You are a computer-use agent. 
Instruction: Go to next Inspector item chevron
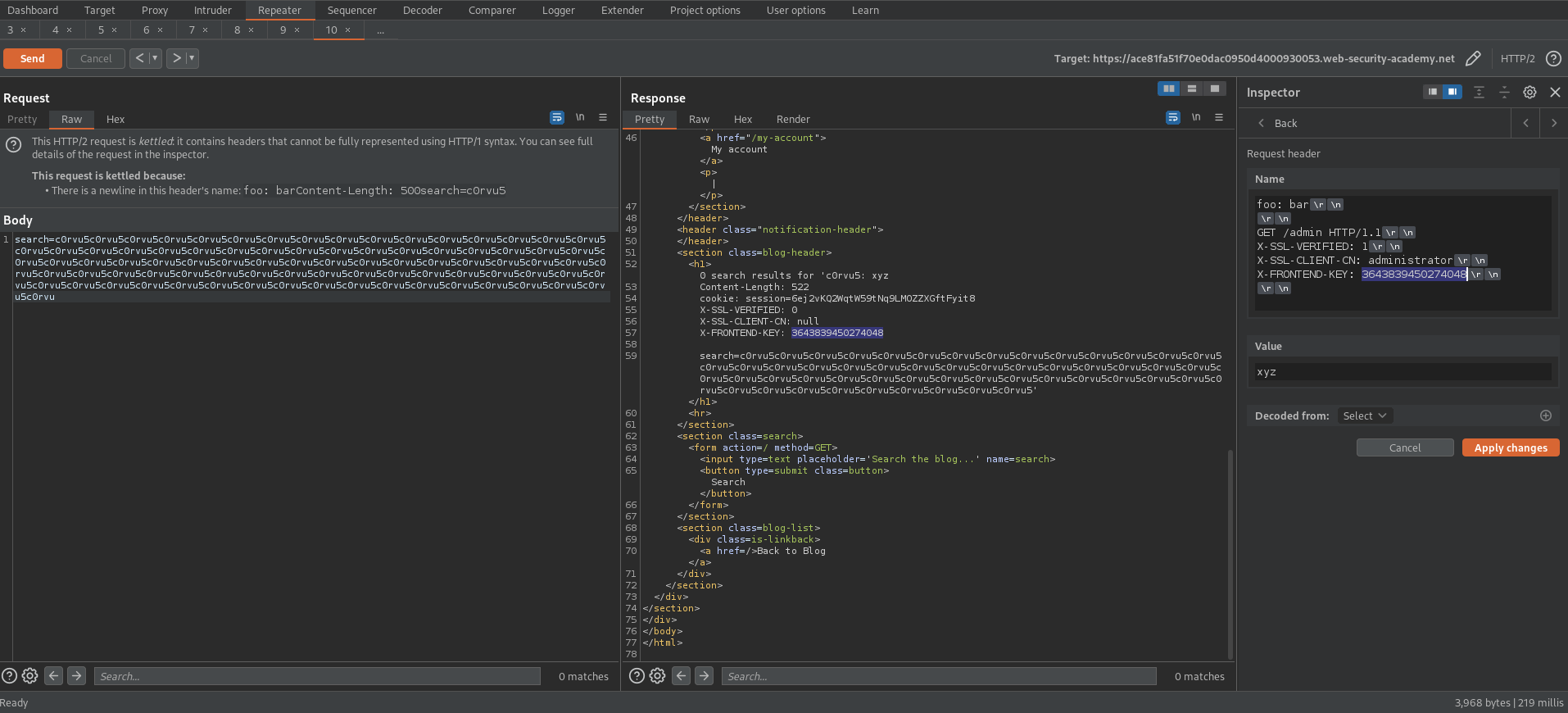[1553, 123]
